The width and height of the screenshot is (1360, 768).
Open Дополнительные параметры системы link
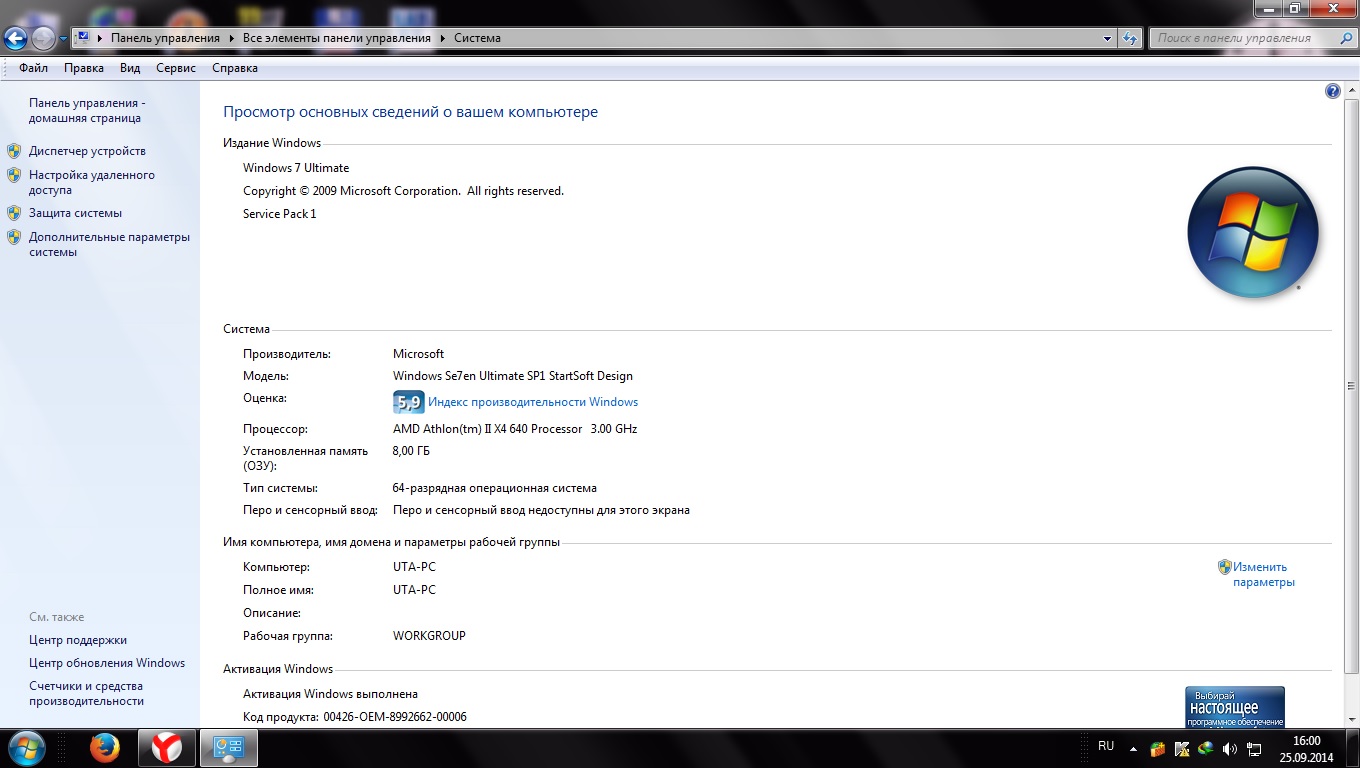coord(109,244)
